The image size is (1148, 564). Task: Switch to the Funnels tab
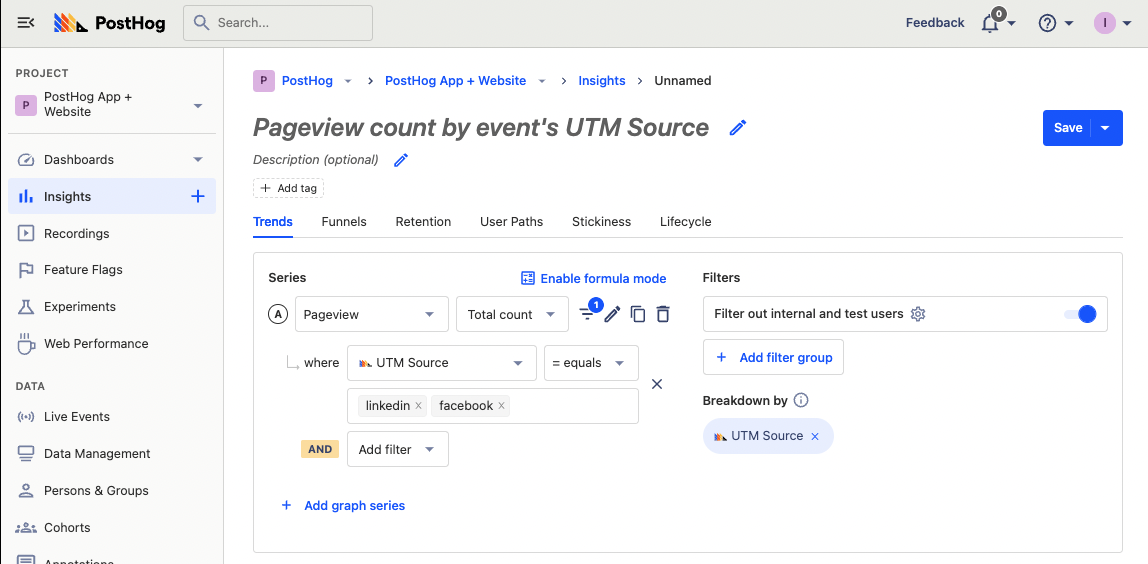pyautogui.click(x=344, y=222)
